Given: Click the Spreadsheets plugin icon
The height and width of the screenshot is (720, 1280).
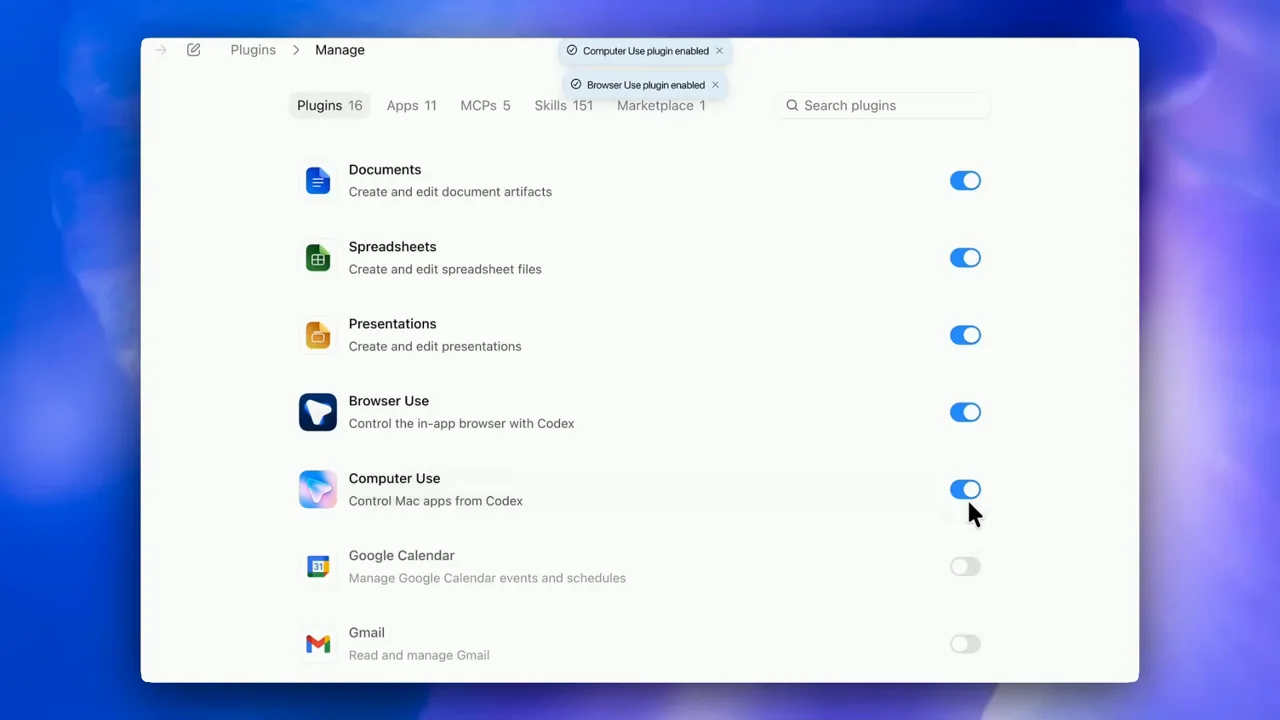Looking at the screenshot, I should click(x=318, y=258).
